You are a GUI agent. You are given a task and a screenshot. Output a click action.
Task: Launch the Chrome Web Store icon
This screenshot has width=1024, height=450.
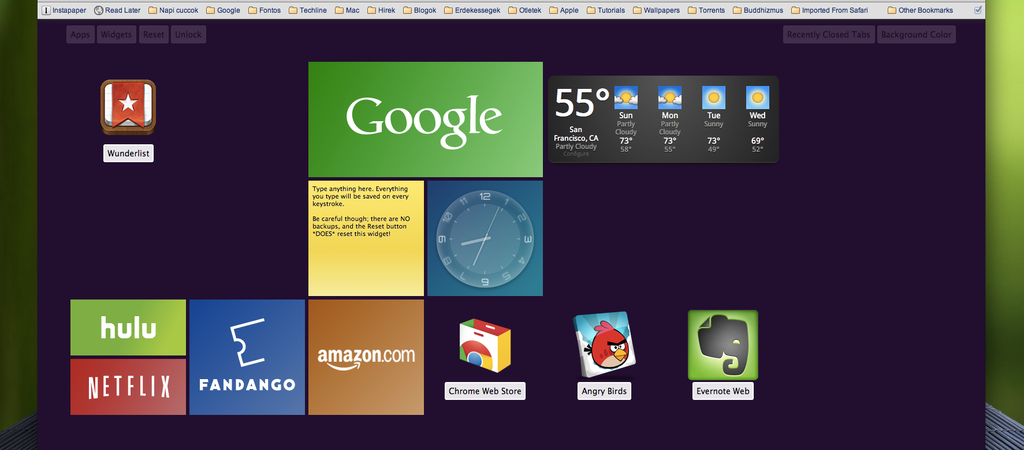tap(485, 346)
